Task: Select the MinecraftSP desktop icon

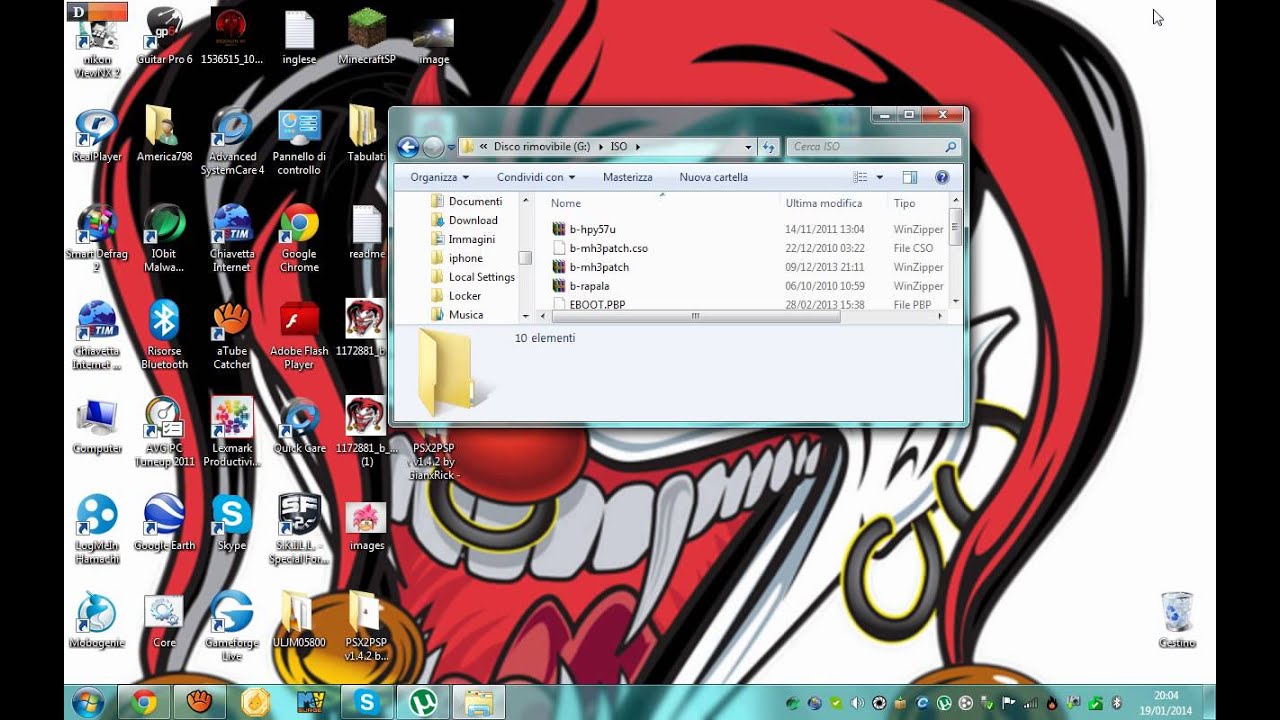Action: (367, 37)
